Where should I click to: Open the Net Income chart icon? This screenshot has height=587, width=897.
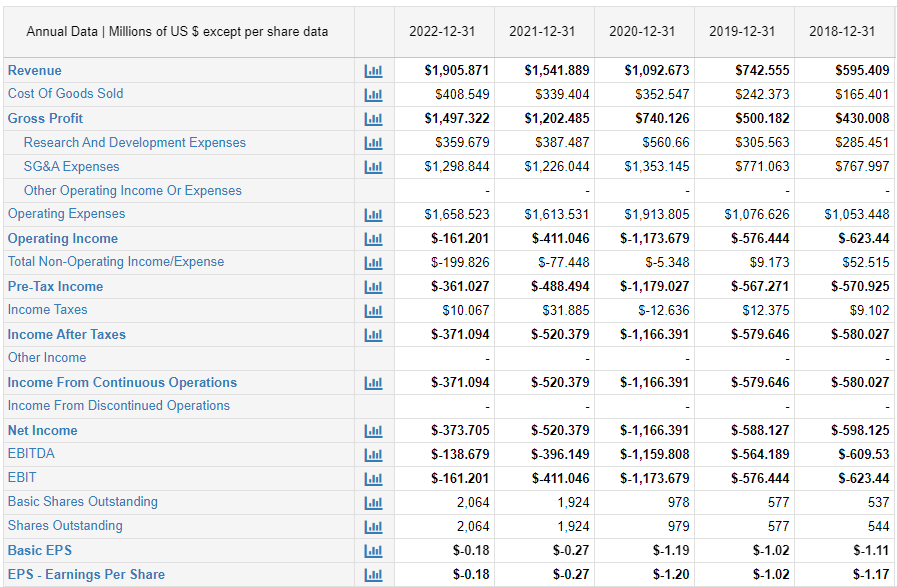374,431
